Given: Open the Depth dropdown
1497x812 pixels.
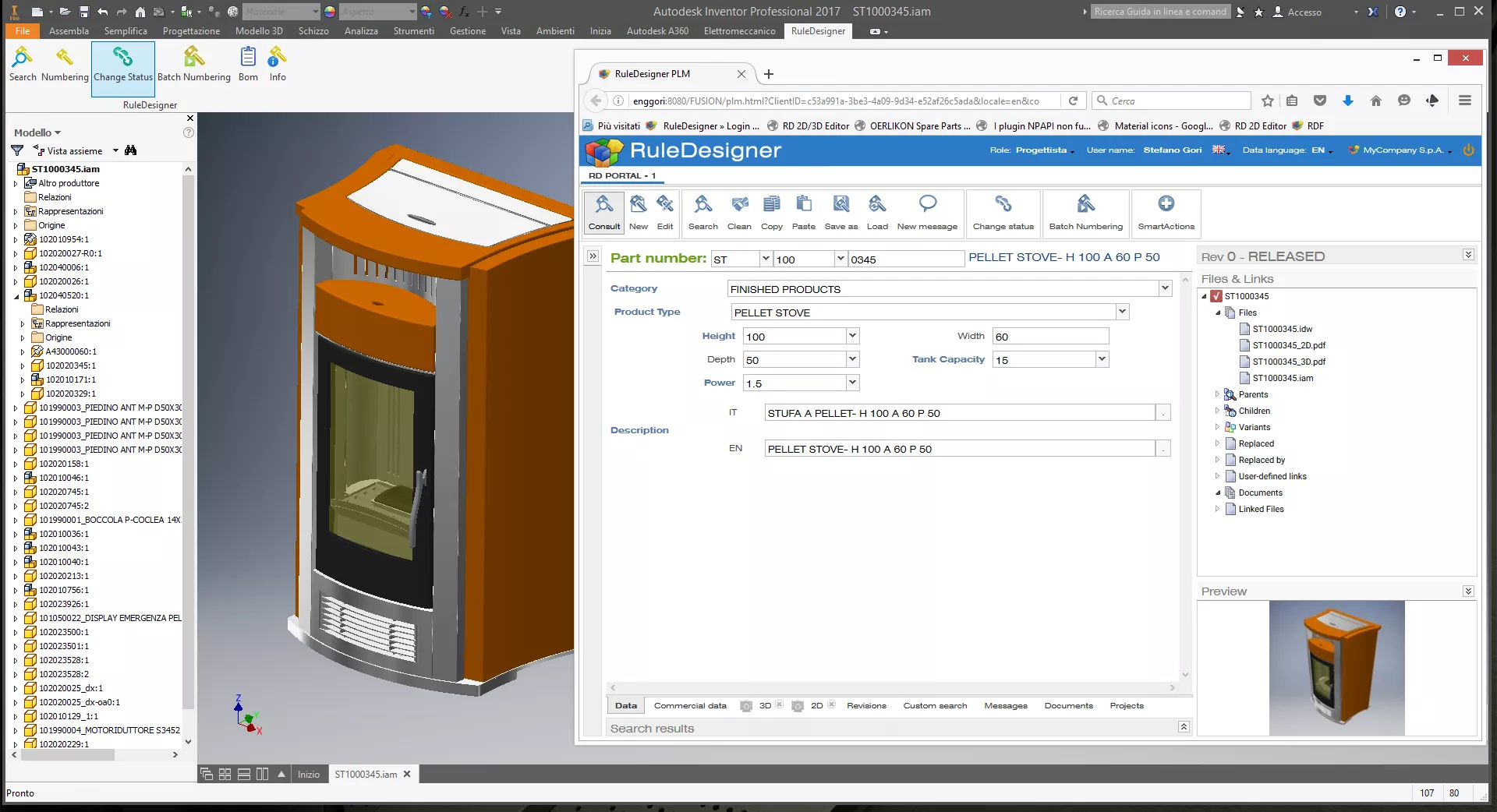Looking at the screenshot, I should (852, 359).
